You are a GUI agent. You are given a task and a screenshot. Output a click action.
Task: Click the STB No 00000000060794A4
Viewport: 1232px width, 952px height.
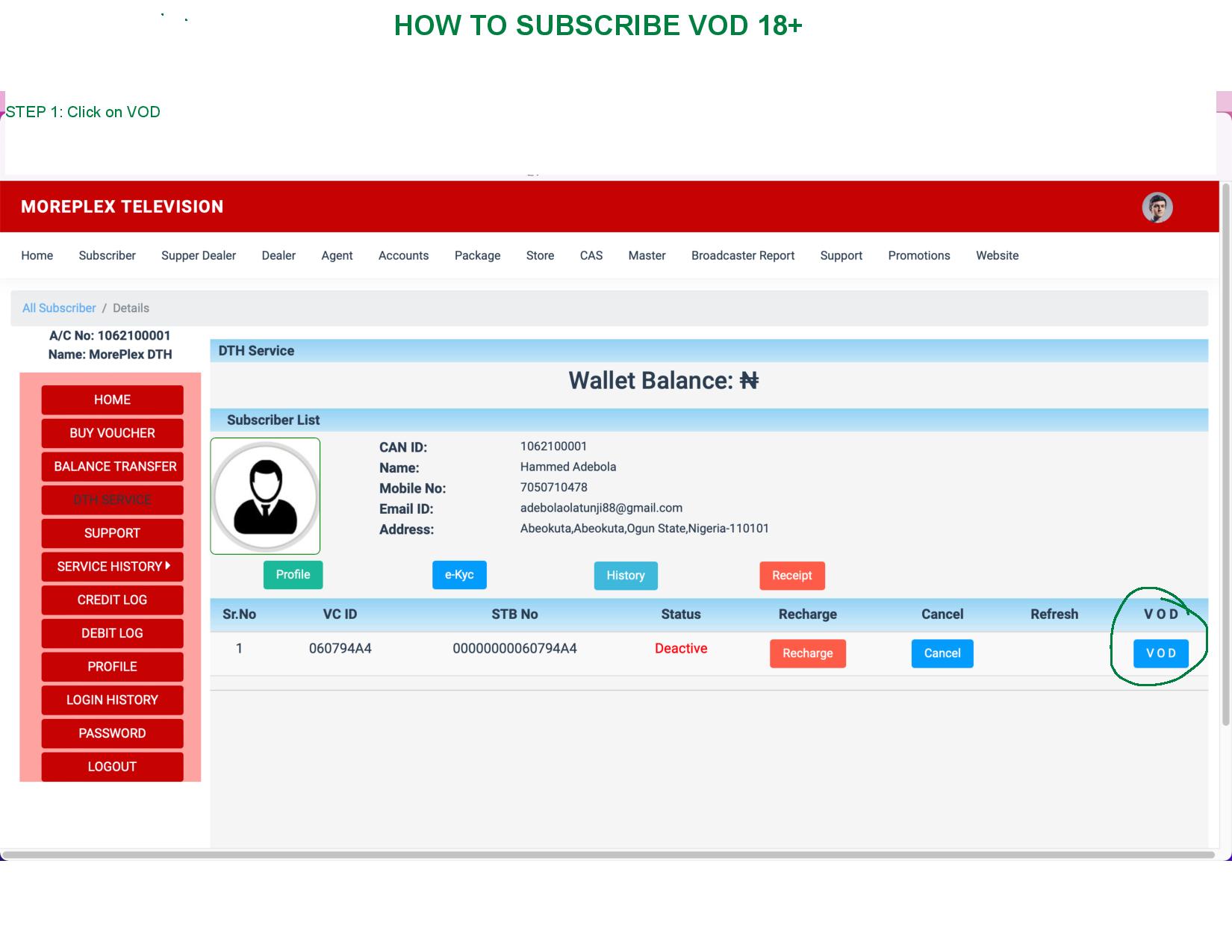[x=515, y=649]
